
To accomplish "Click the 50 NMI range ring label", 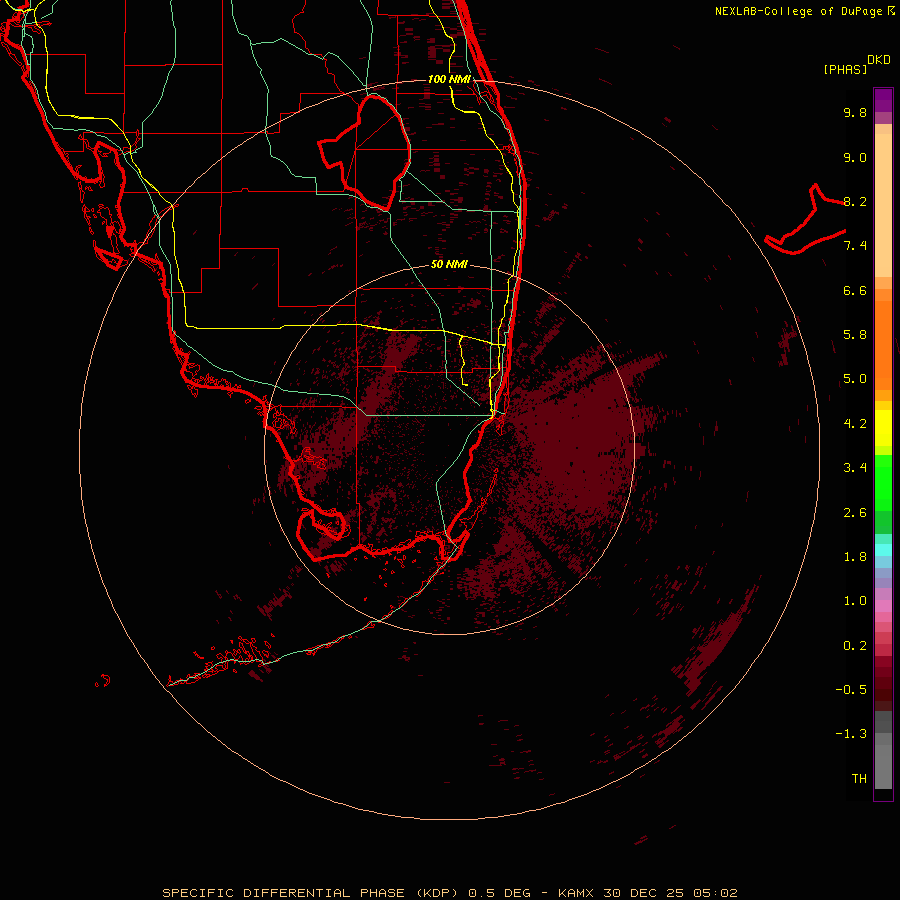I will [449, 264].
